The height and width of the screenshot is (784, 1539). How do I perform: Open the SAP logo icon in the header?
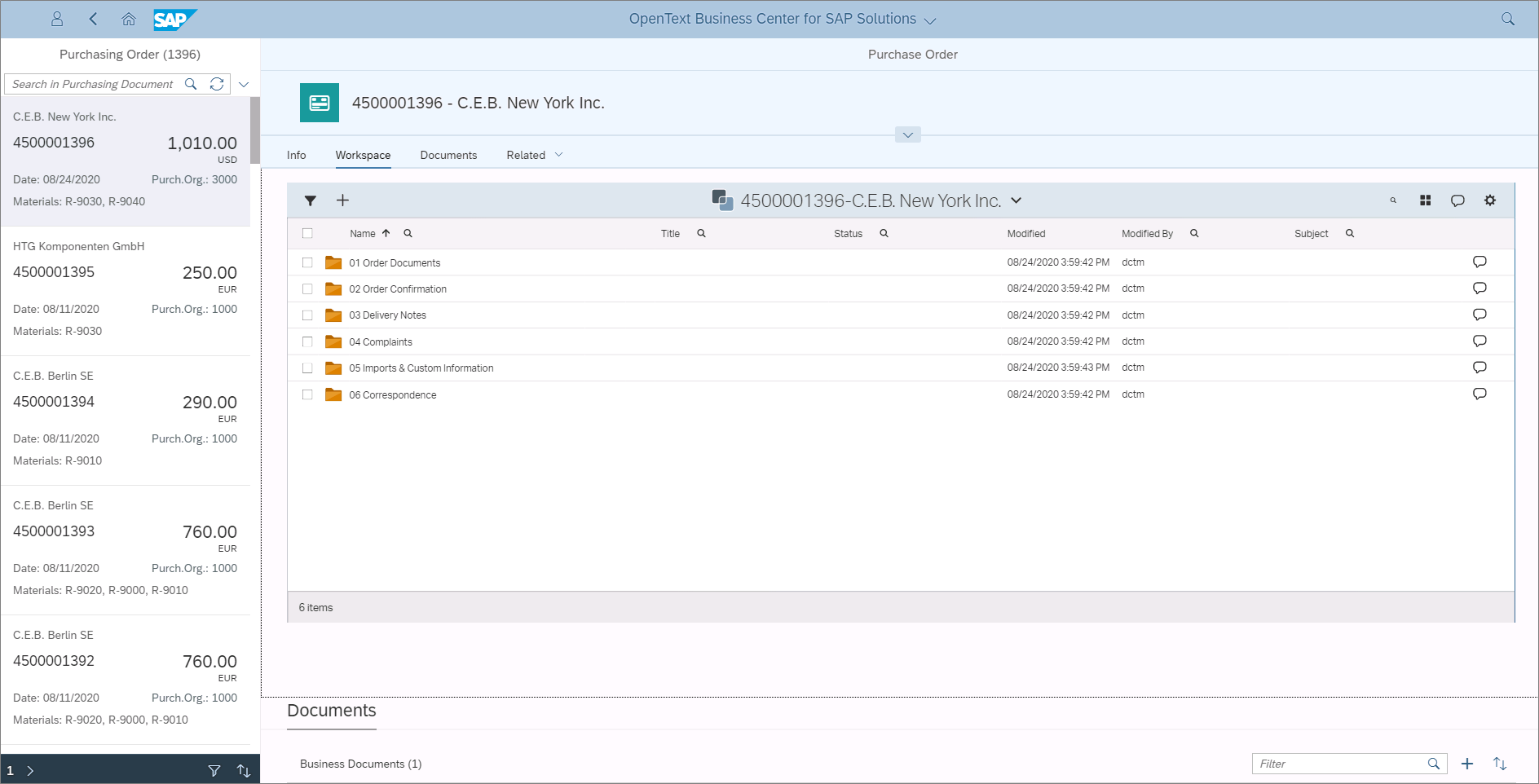point(174,18)
